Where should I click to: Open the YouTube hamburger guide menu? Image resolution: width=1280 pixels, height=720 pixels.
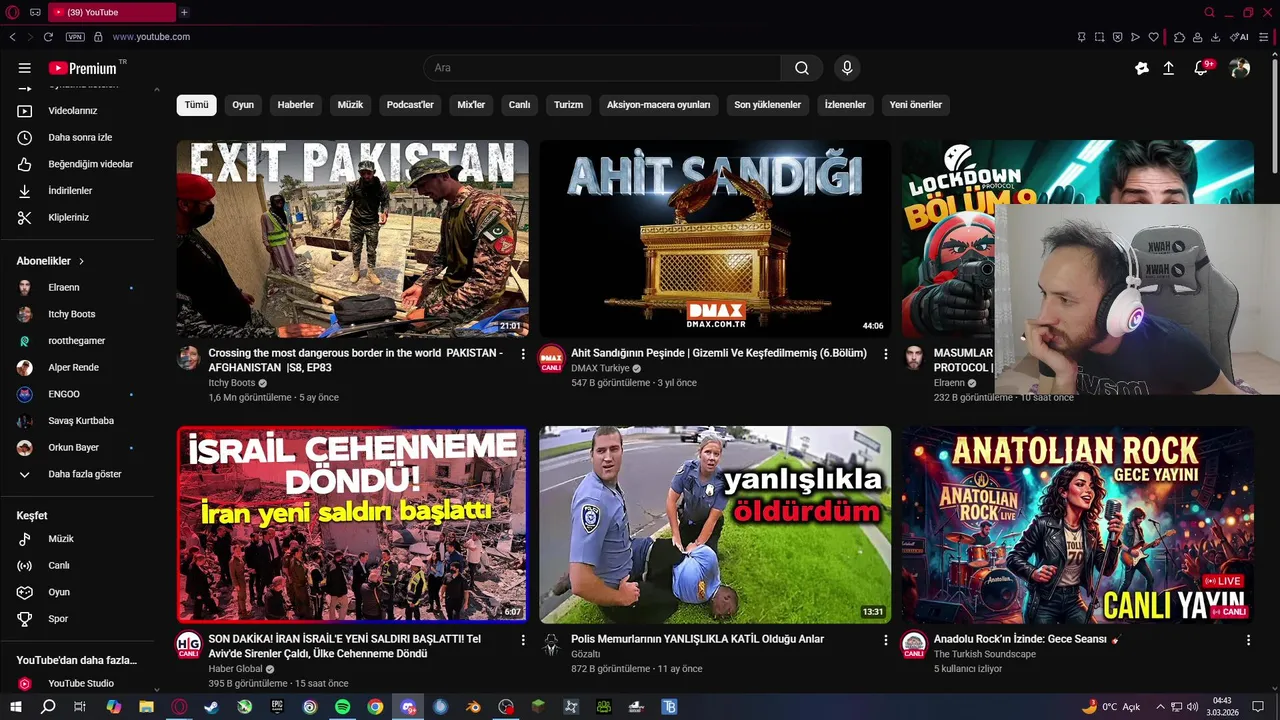point(24,68)
